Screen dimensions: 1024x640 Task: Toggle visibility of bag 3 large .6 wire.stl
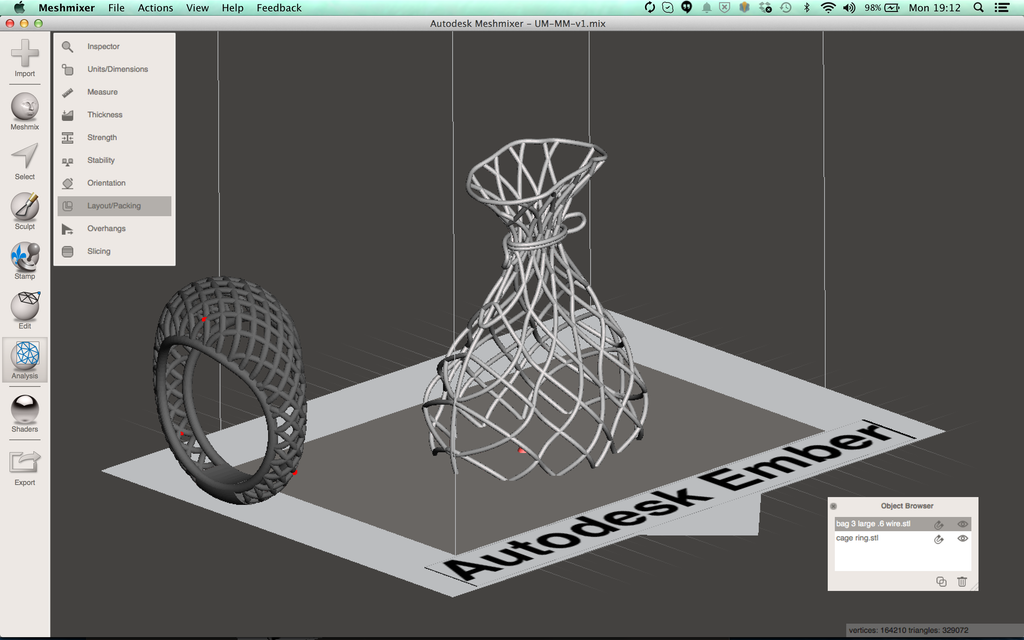click(x=963, y=524)
